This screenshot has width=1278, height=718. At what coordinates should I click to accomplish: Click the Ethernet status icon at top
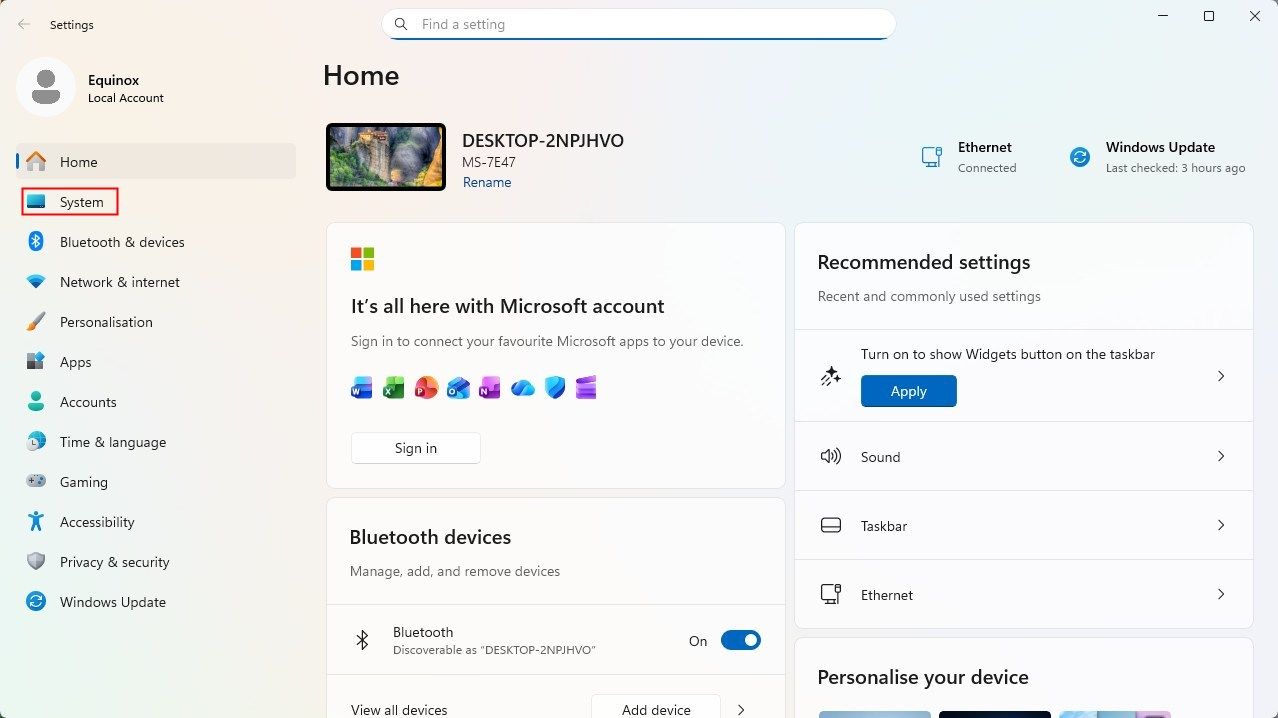[x=932, y=157]
